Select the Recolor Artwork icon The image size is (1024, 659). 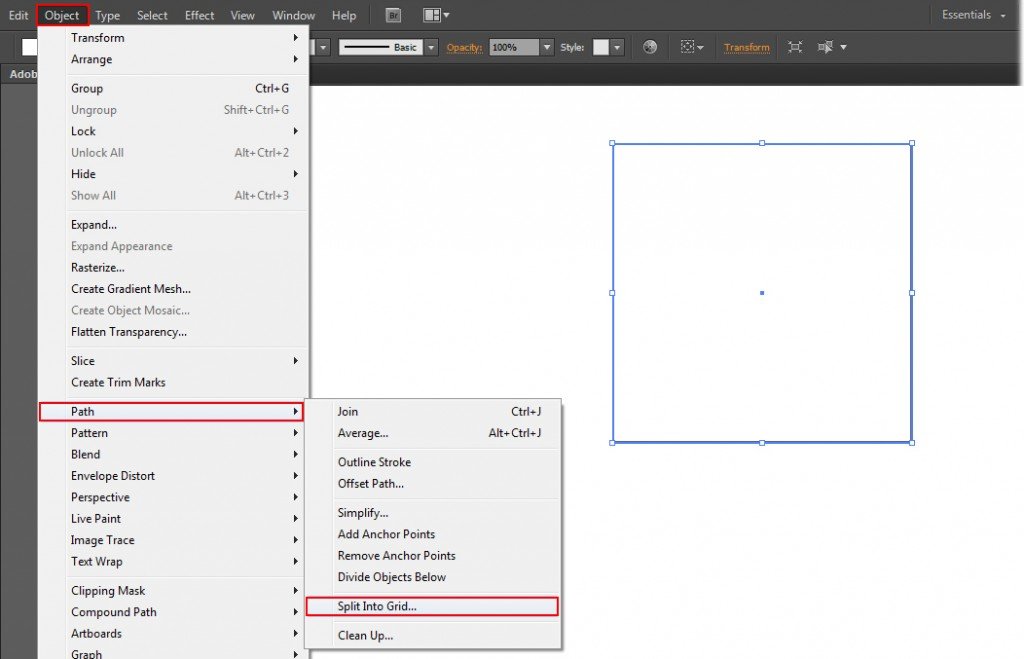tap(650, 46)
